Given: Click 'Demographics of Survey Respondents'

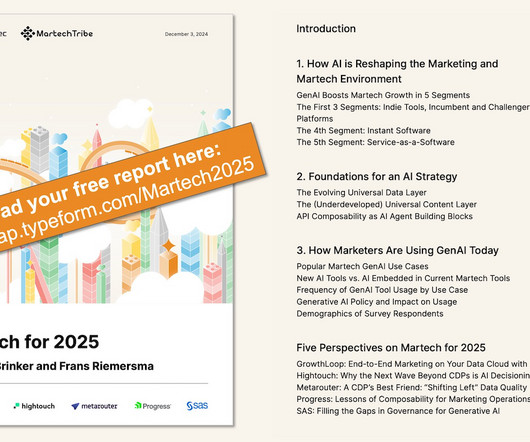Looking at the screenshot, I should pyautogui.click(x=370, y=314).
